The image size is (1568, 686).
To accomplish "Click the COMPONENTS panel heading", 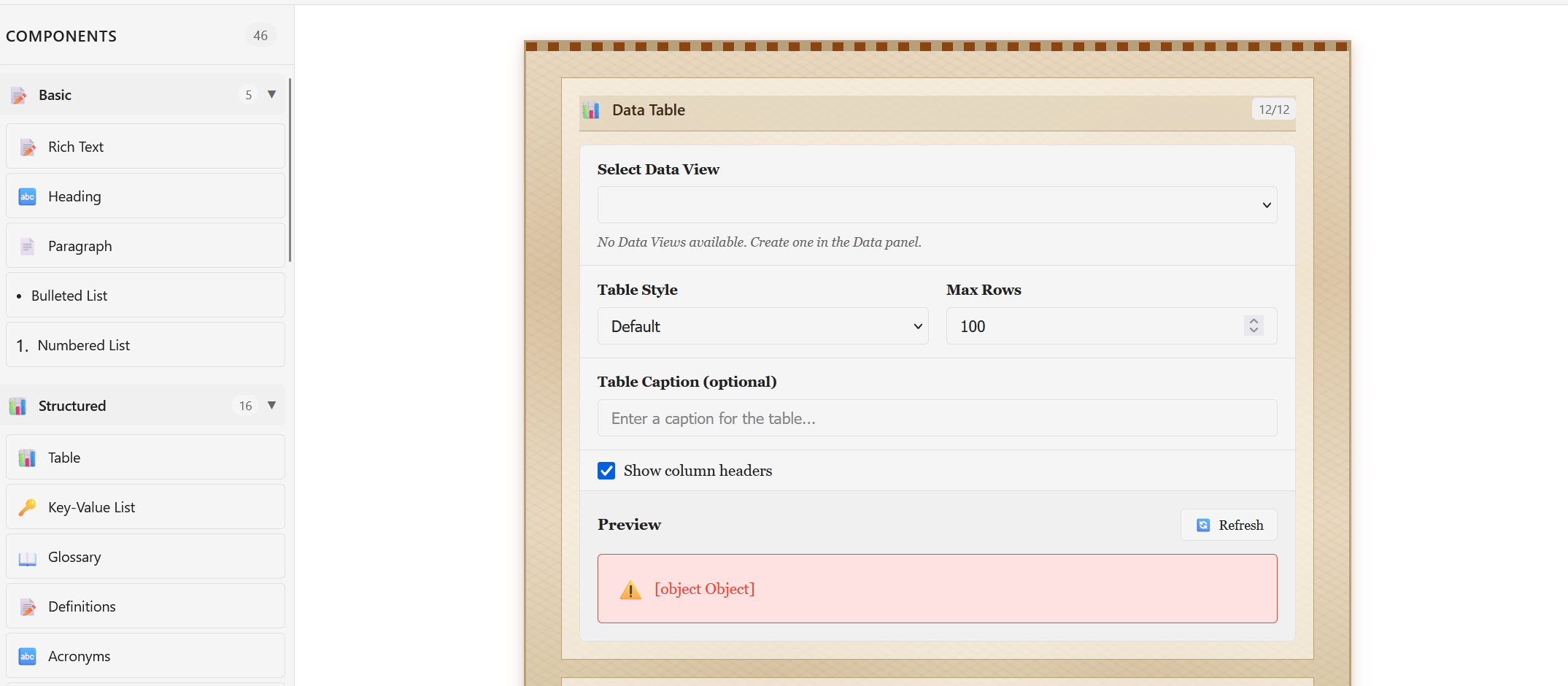I will click(x=61, y=36).
